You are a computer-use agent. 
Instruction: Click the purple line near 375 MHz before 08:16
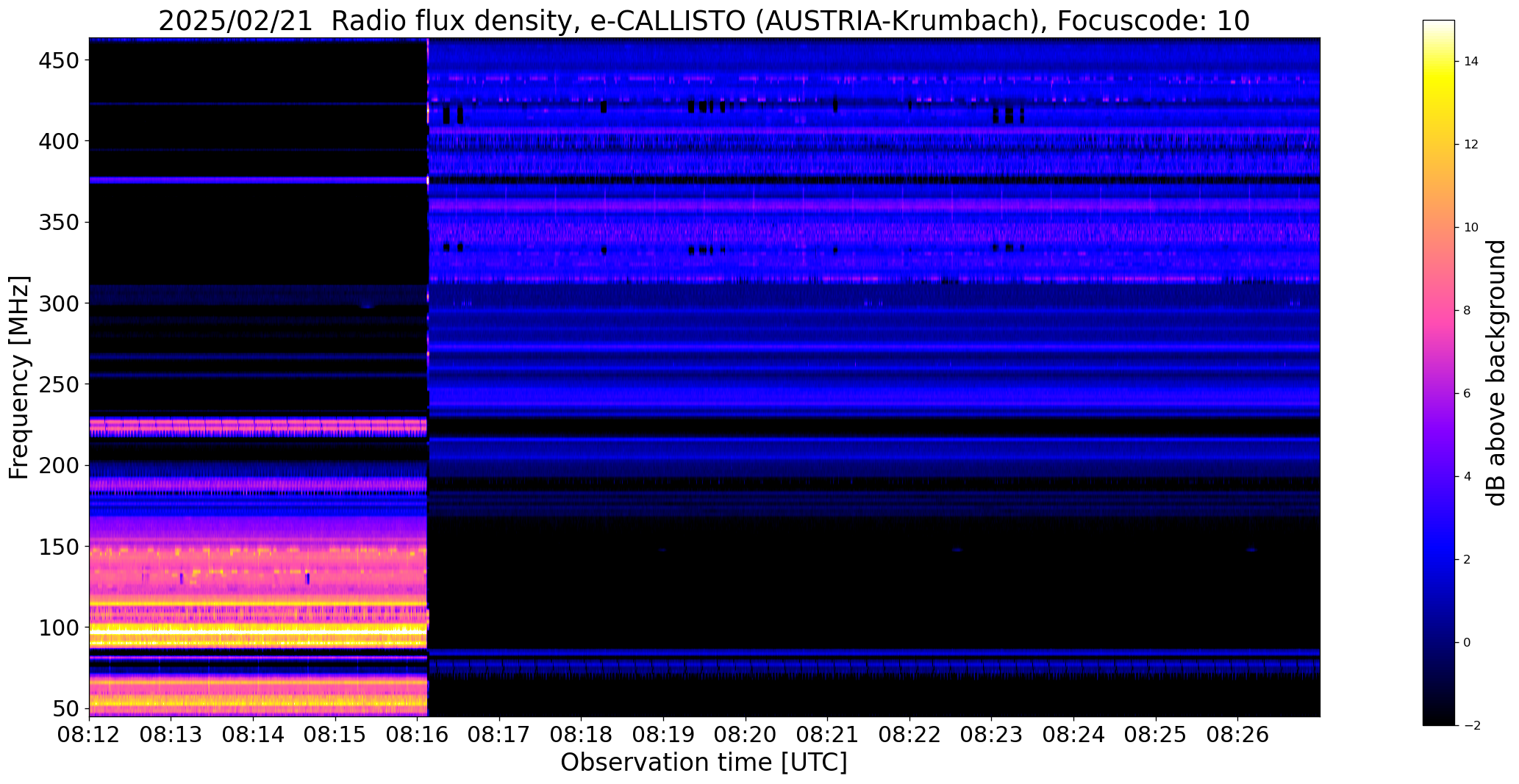[258, 179]
